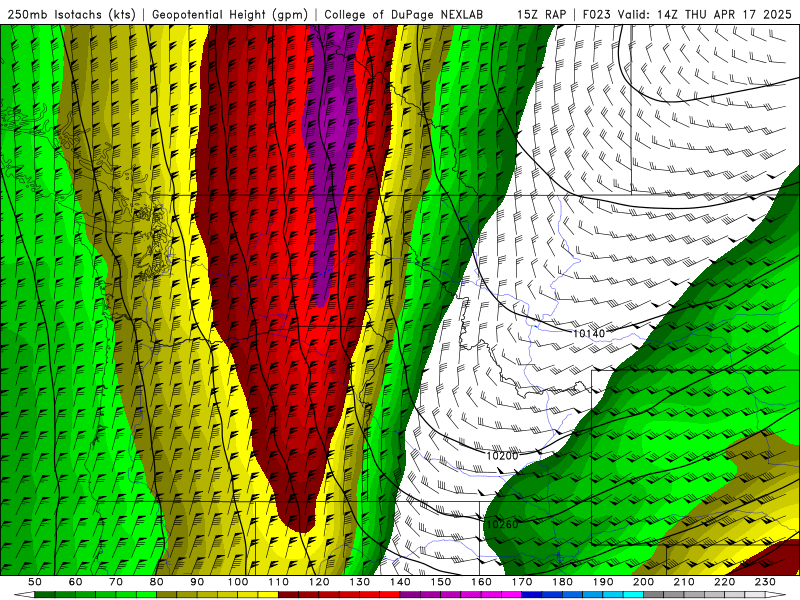Image resolution: width=800 pixels, height=600 pixels.
Task: Click the 10140 height contour label
Action: pyautogui.click(x=589, y=333)
